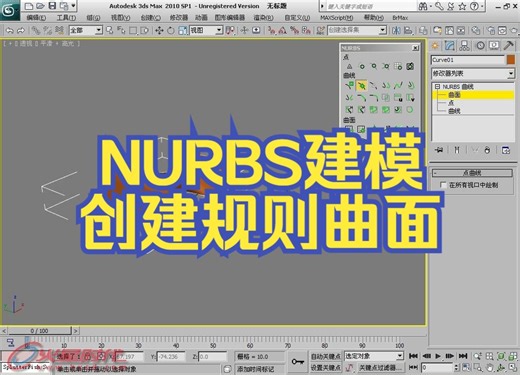The width and height of the screenshot is (520, 375).
Task: Click the last icon in NURBS point row
Action: 410,66
